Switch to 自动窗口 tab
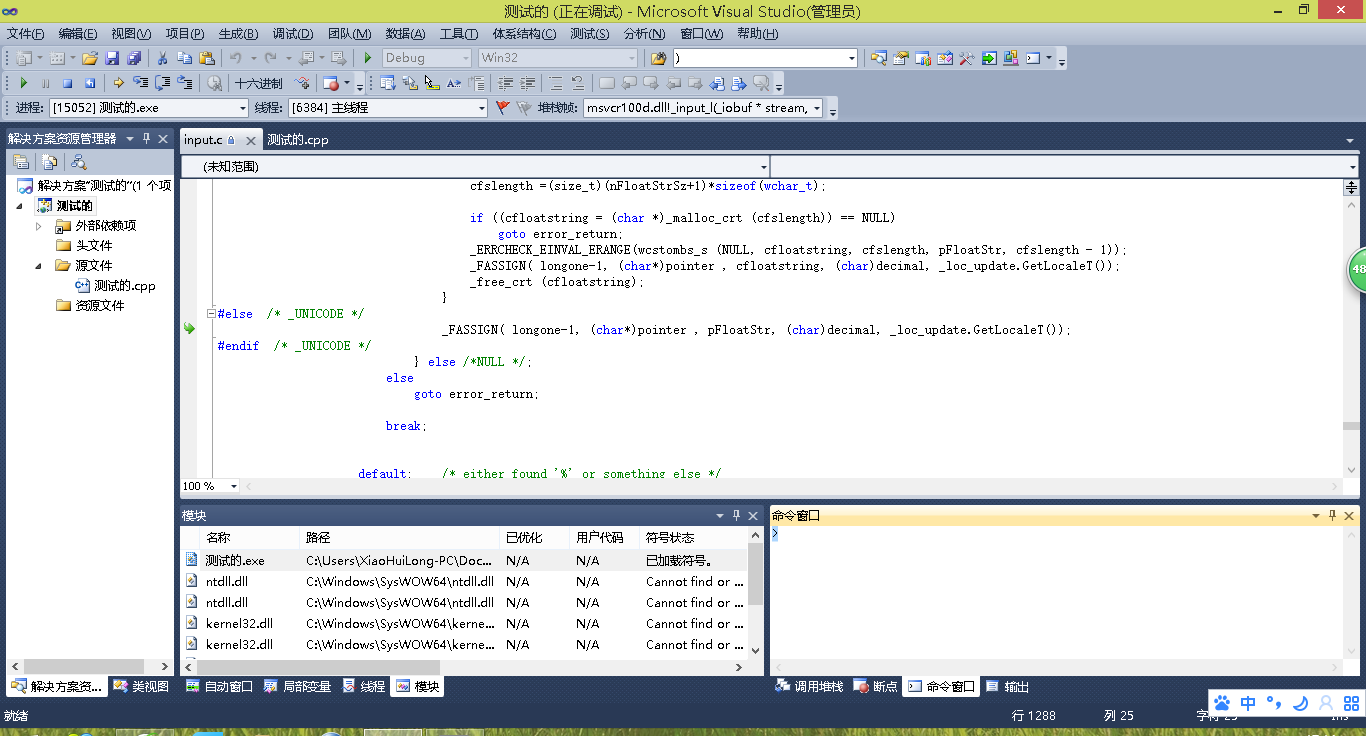The image size is (1366, 736). click(x=219, y=686)
